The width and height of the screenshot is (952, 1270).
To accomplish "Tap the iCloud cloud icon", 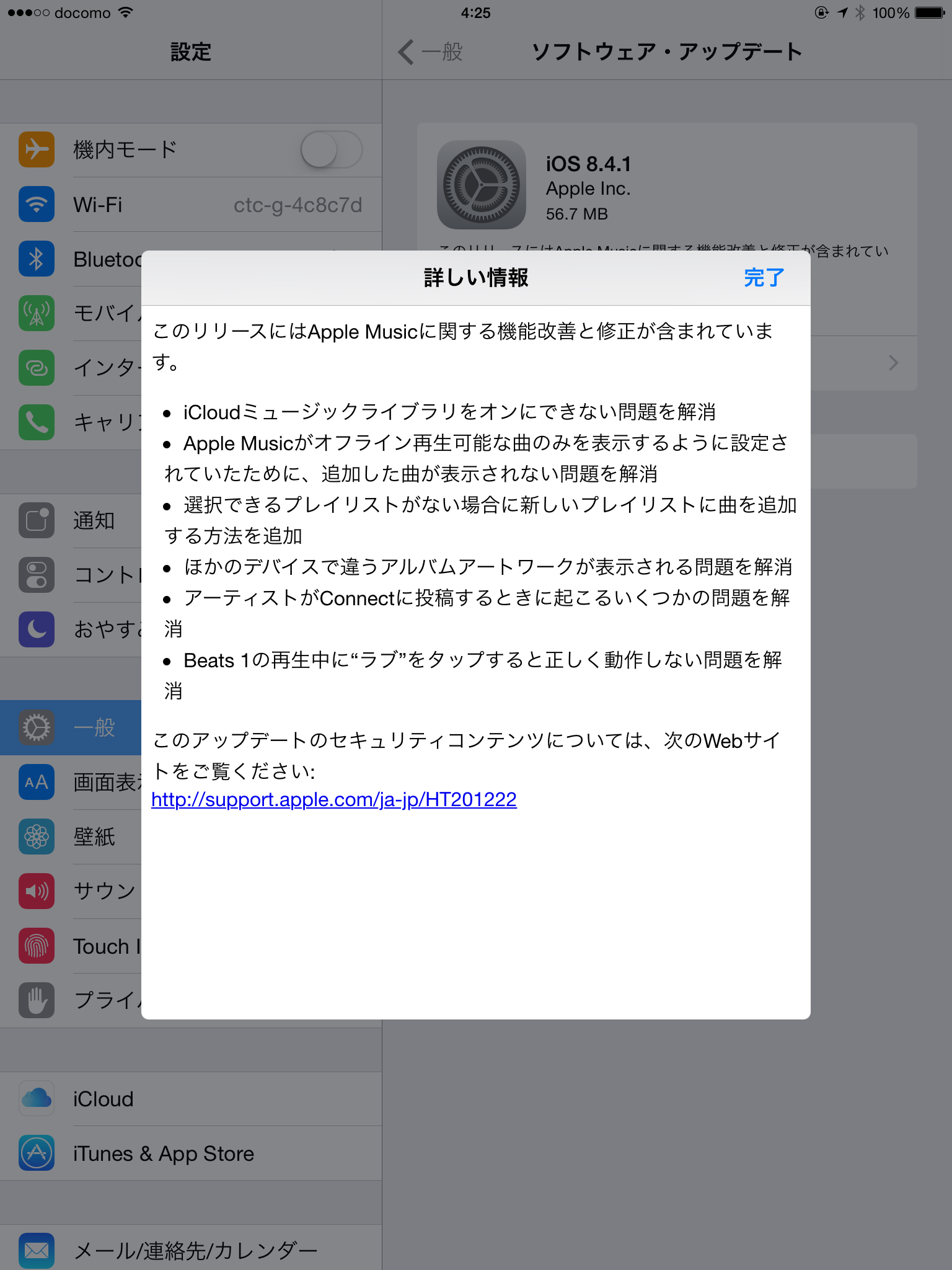I will click(37, 1098).
